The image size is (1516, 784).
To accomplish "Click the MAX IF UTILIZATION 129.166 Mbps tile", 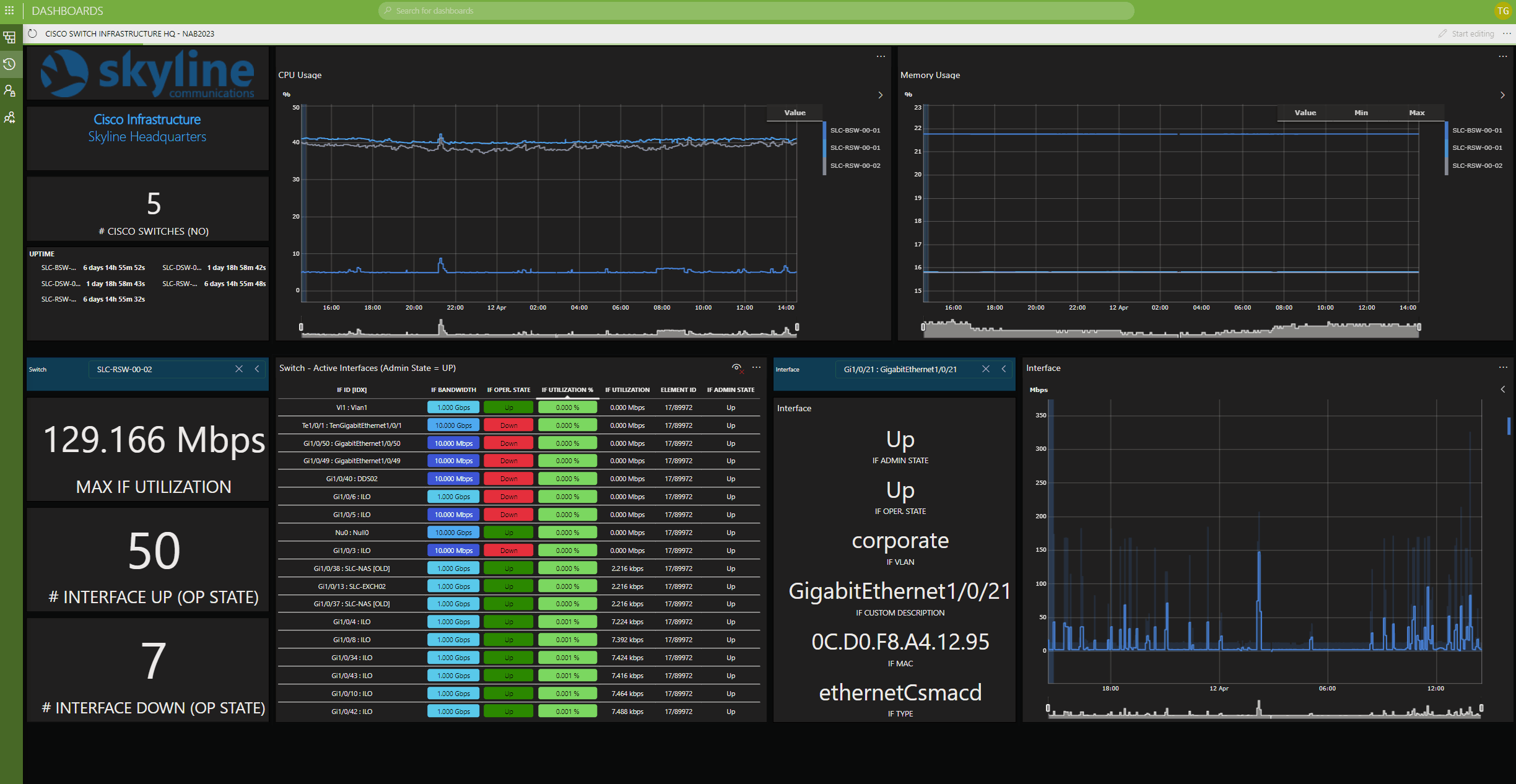I will [147, 450].
